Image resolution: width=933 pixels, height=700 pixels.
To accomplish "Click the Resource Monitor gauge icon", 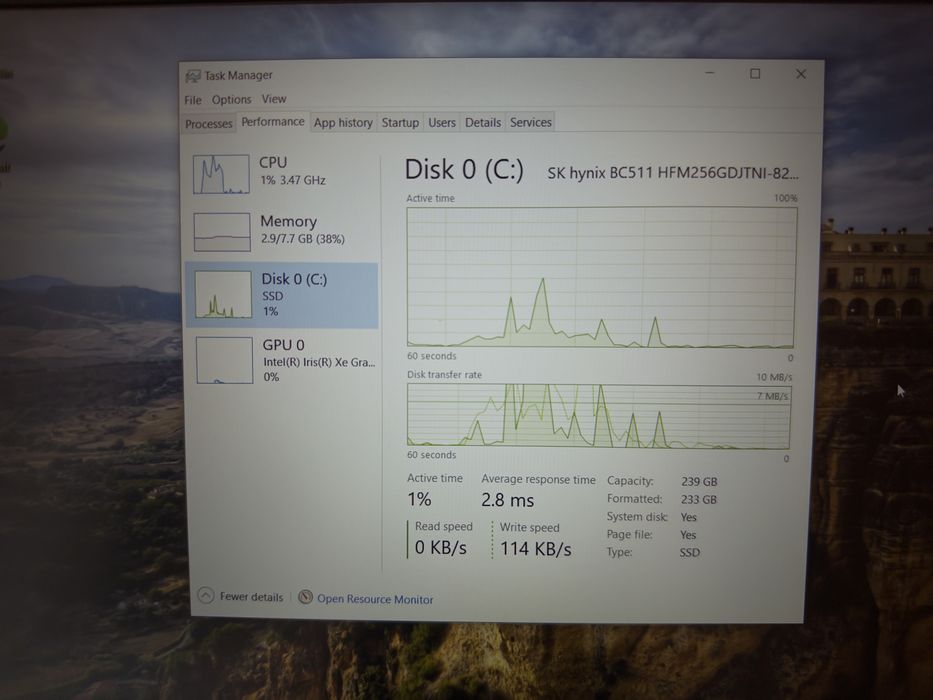I will 305,597.
